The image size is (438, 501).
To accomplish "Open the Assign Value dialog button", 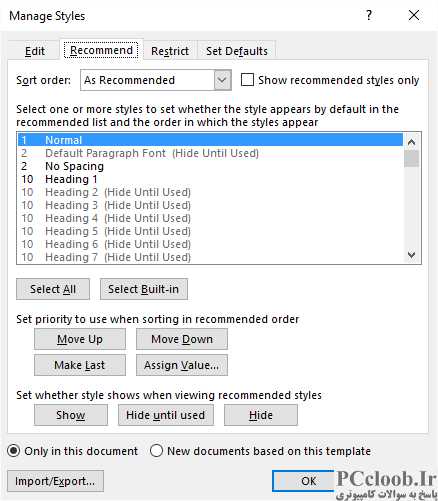I will point(182,365).
